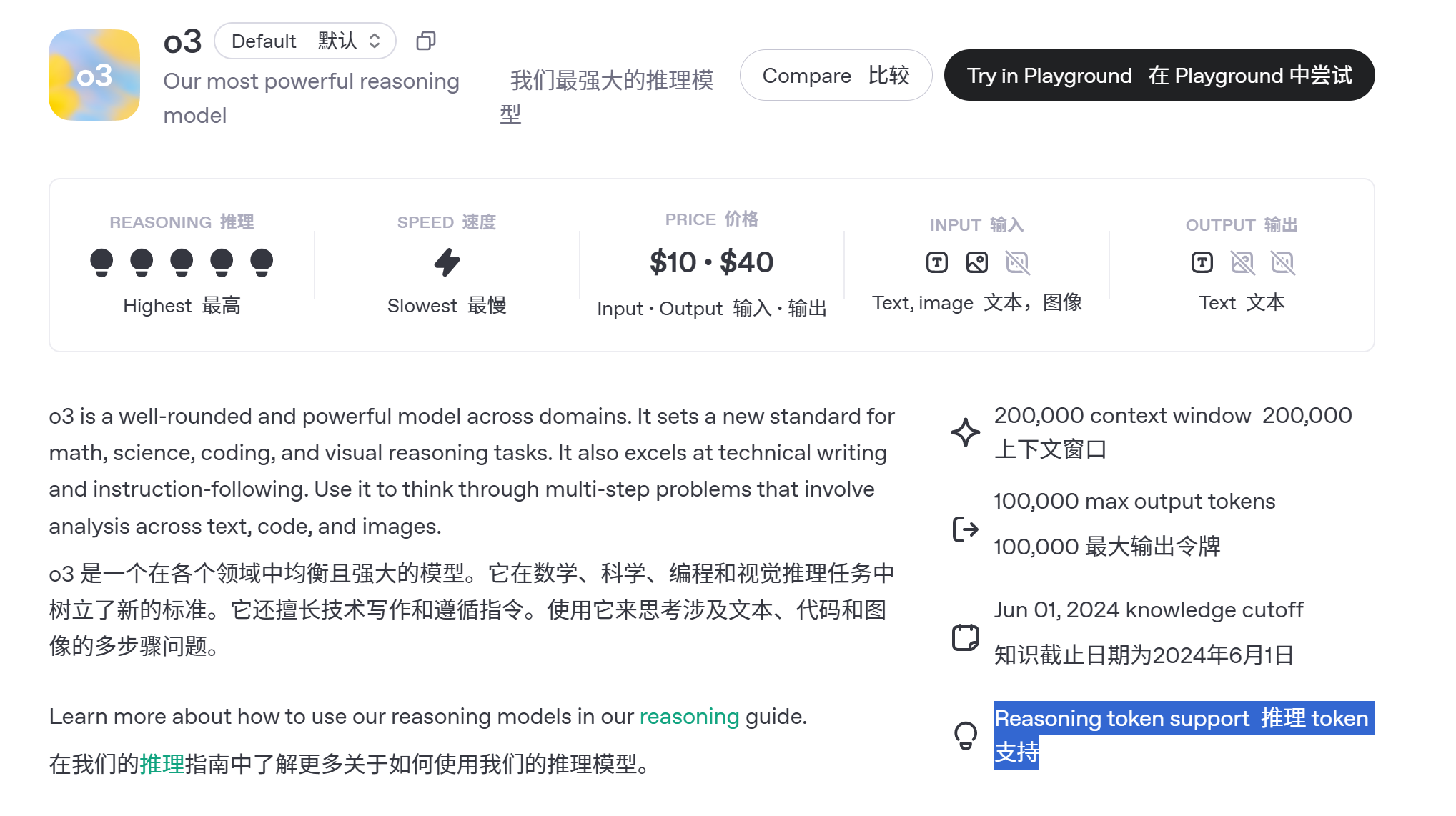
Task: Click the reasoning token lightbulb icon
Action: click(966, 735)
